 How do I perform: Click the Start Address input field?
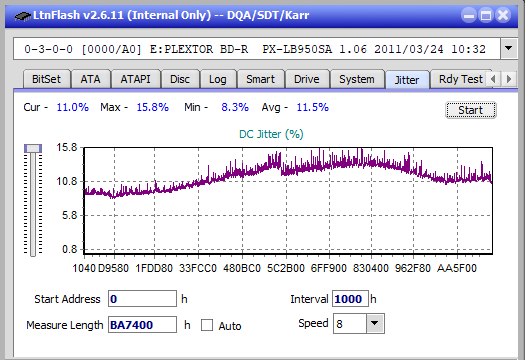click(x=142, y=299)
